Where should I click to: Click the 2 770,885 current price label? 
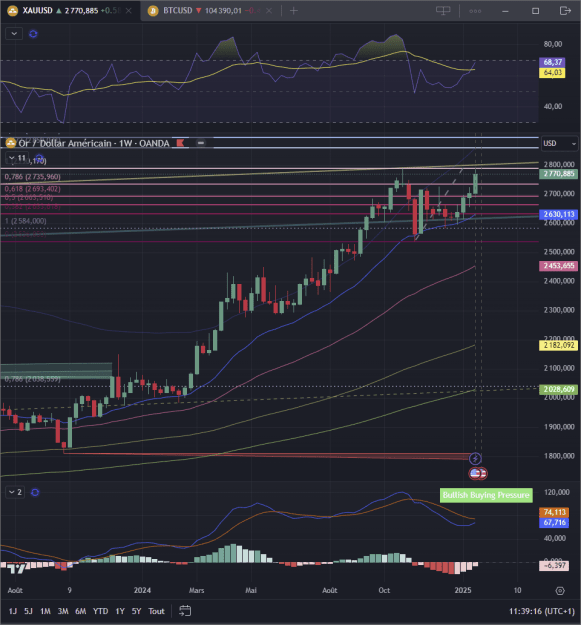point(559,174)
